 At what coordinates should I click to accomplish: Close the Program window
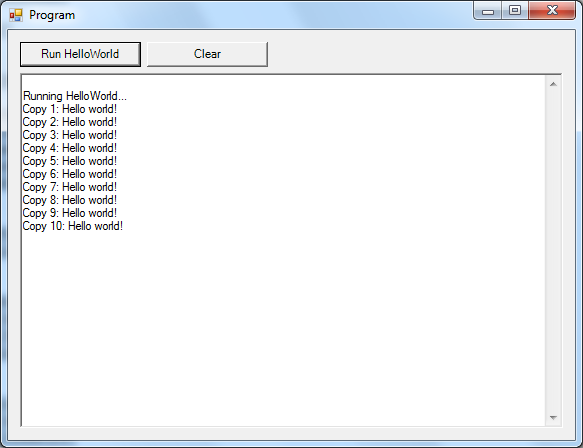(x=552, y=11)
